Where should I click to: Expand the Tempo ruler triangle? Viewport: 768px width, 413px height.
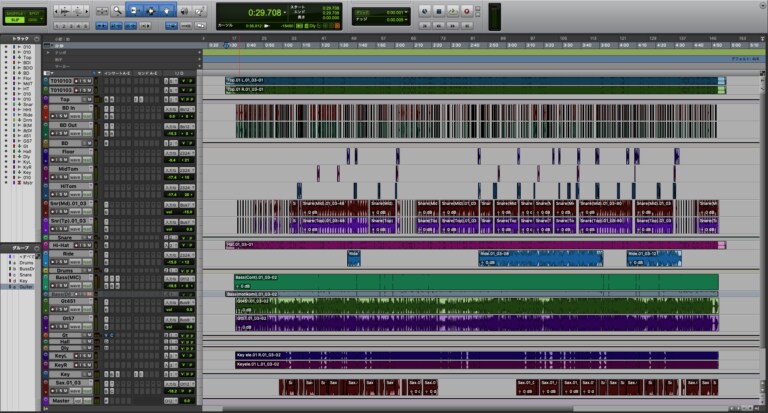click(x=48, y=52)
